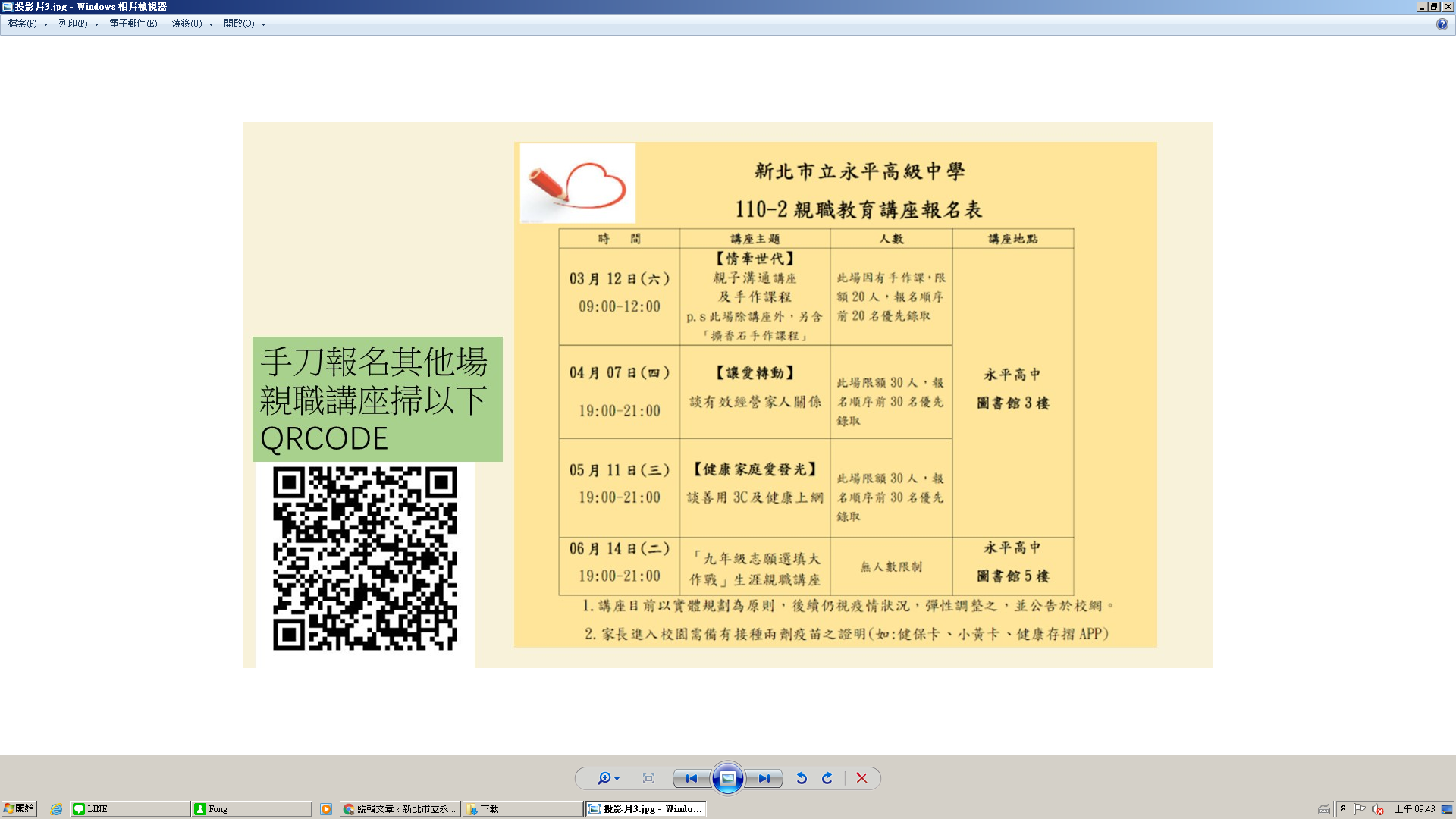Screen dimensions: 1456x819
Task: Open the help icon at top right
Action: [1442, 24]
